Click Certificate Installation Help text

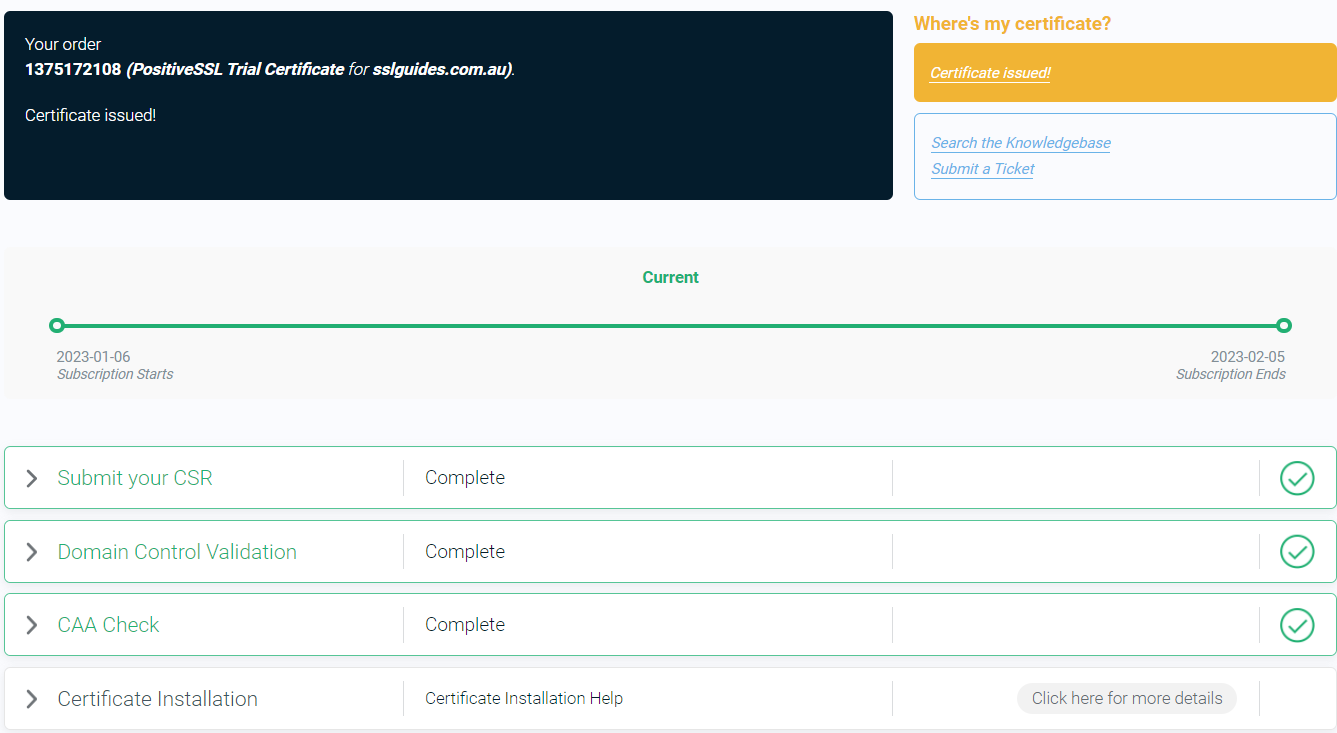tap(524, 698)
